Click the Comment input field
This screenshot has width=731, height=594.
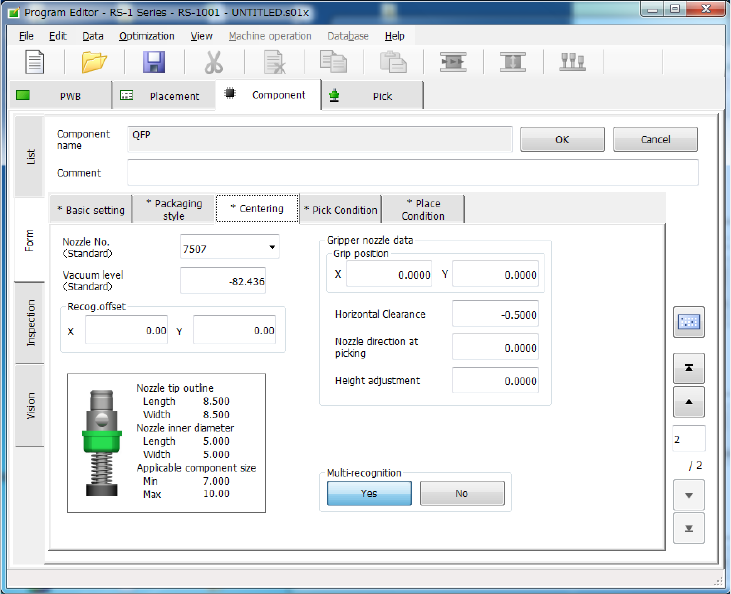click(x=413, y=173)
